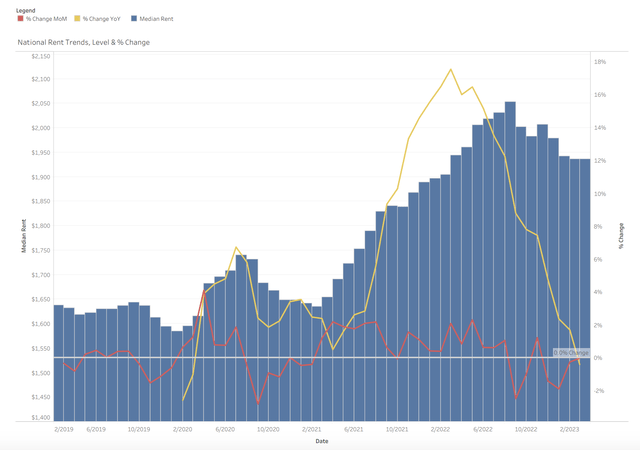Click the '$1,650' left axis label
The width and height of the screenshot is (640, 450).
tap(41, 299)
